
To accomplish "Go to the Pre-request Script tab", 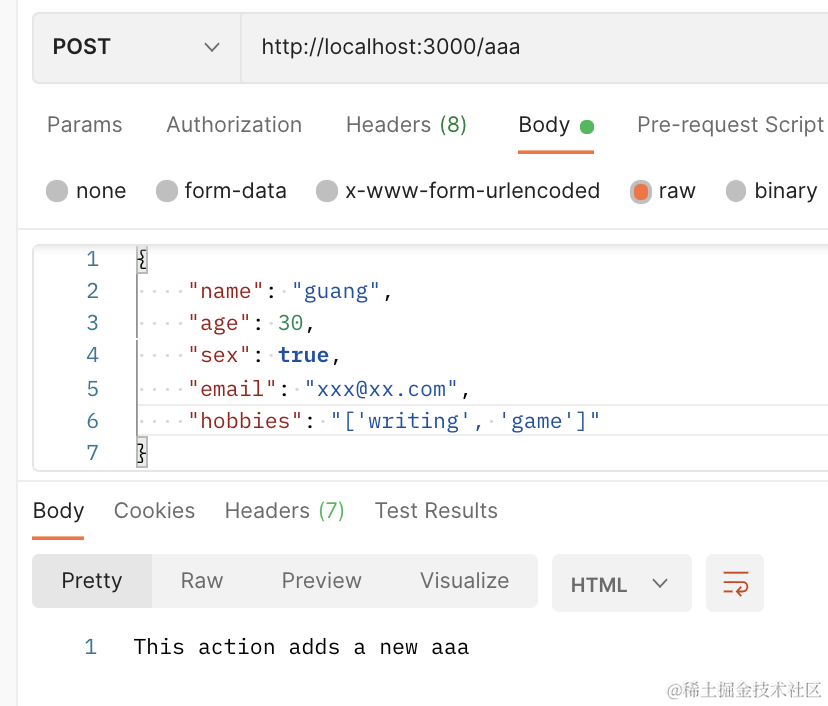I will point(730,125).
